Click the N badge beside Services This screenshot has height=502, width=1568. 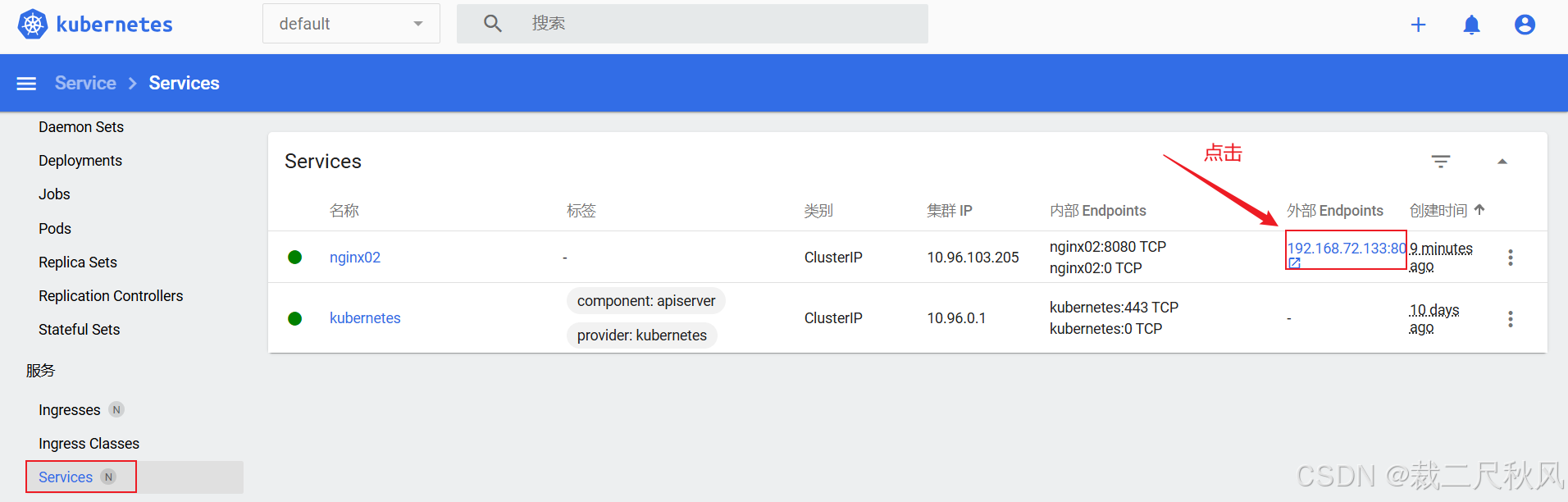click(x=108, y=477)
